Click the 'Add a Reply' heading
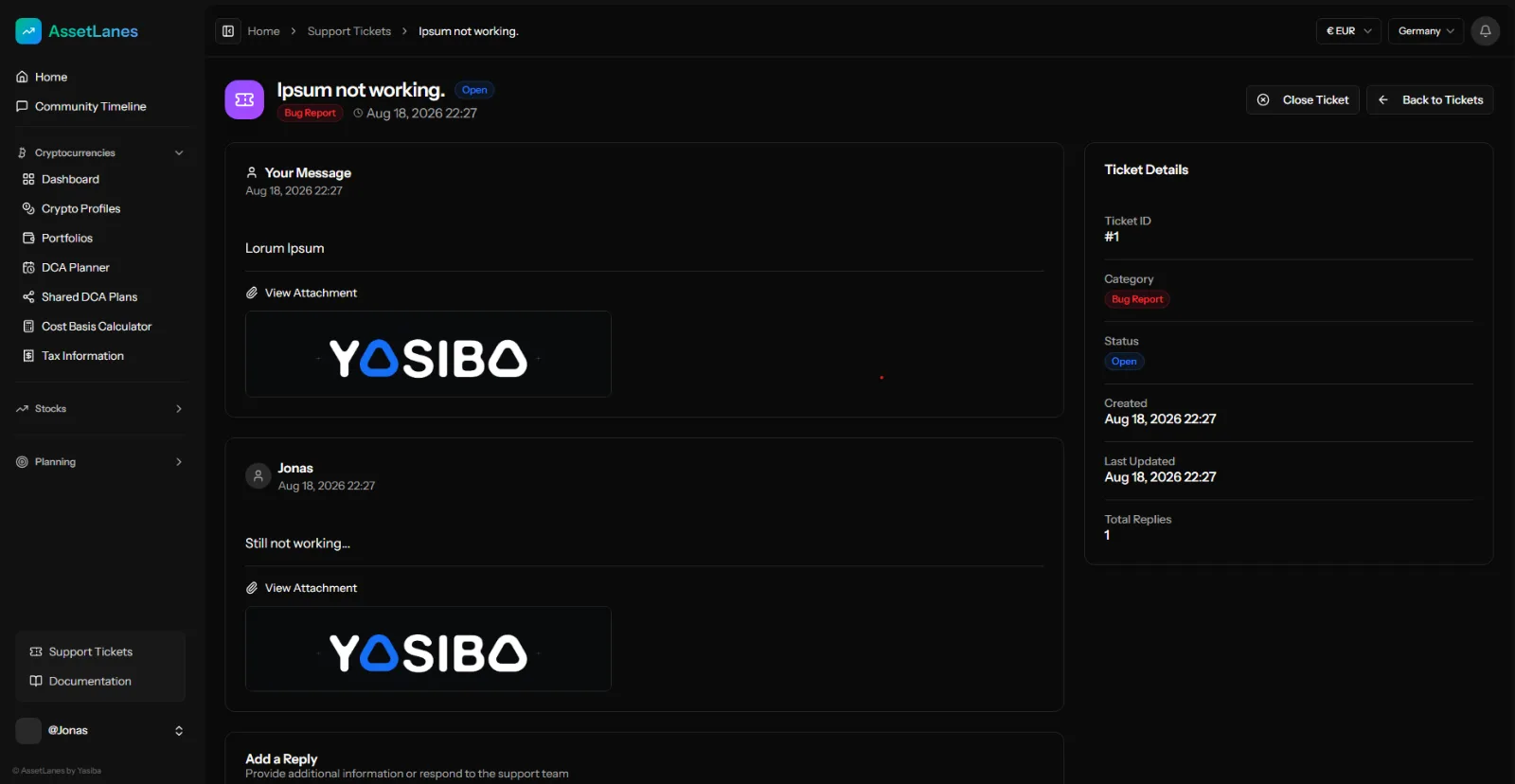Viewport: 1515px width, 784px height. (x=281, y=758)
